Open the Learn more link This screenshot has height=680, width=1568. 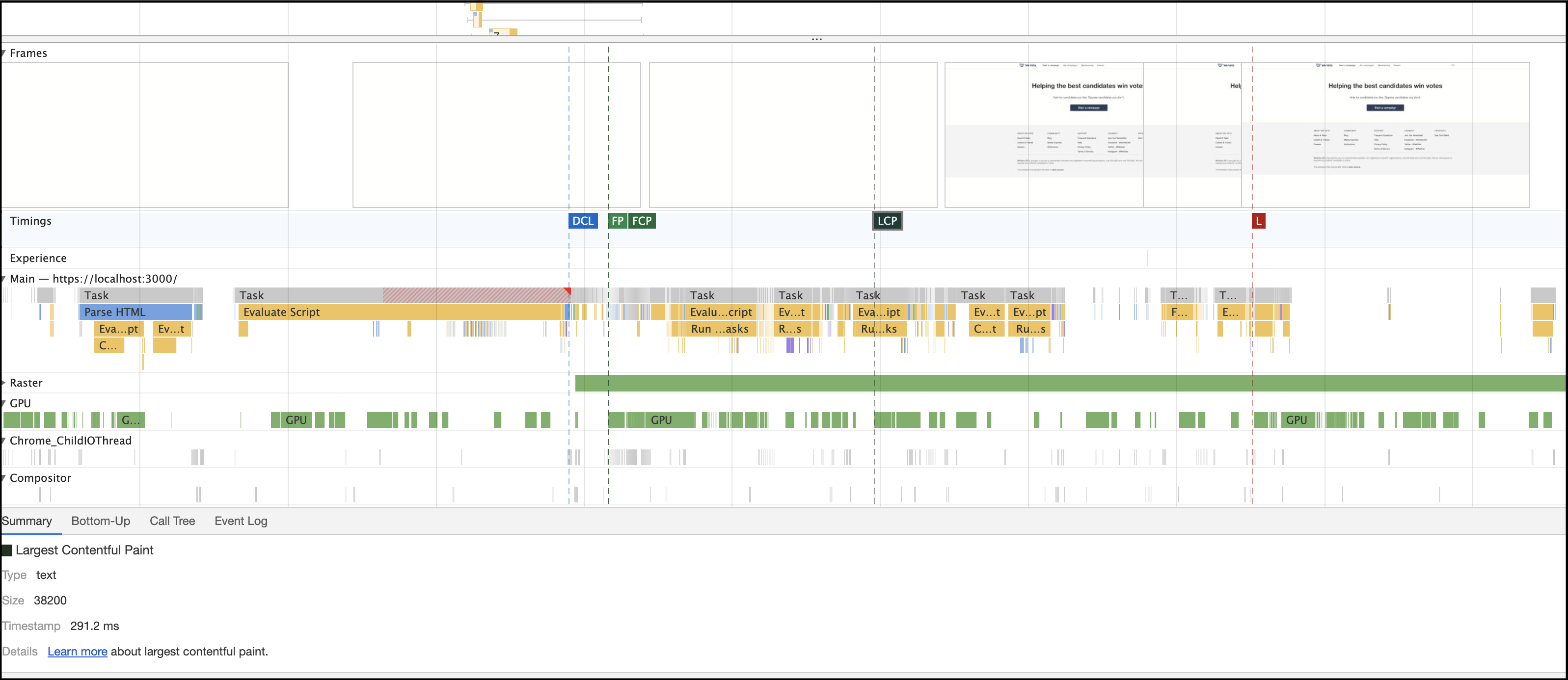[77, 652]
